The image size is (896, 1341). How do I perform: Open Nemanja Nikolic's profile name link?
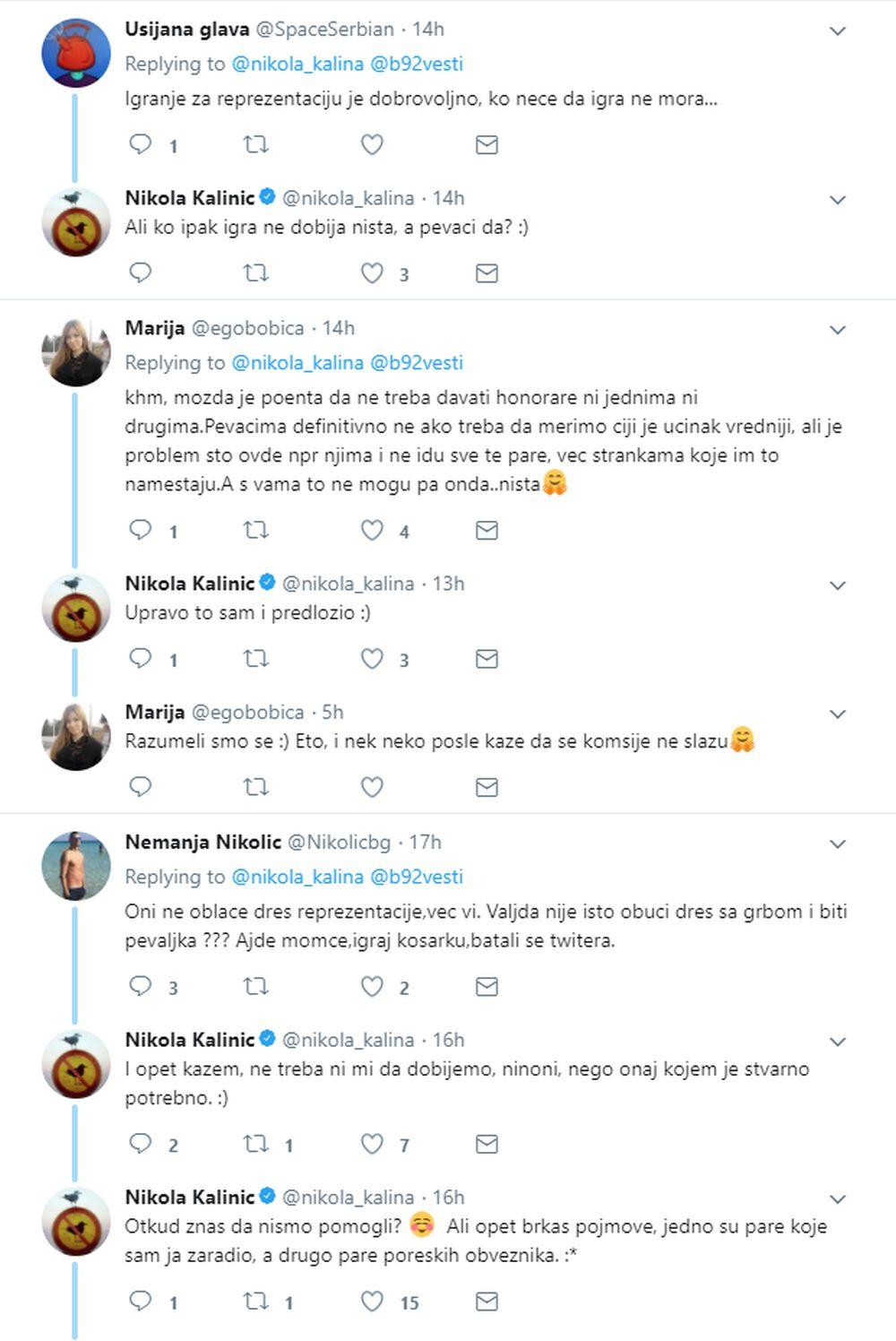pos(202,843)
